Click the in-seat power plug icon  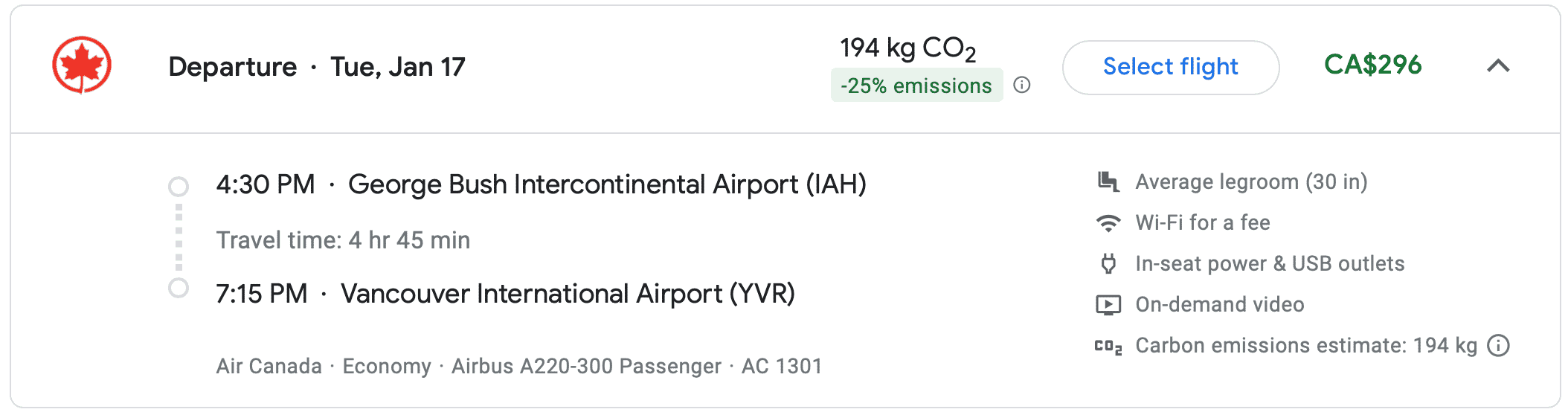1108,263
